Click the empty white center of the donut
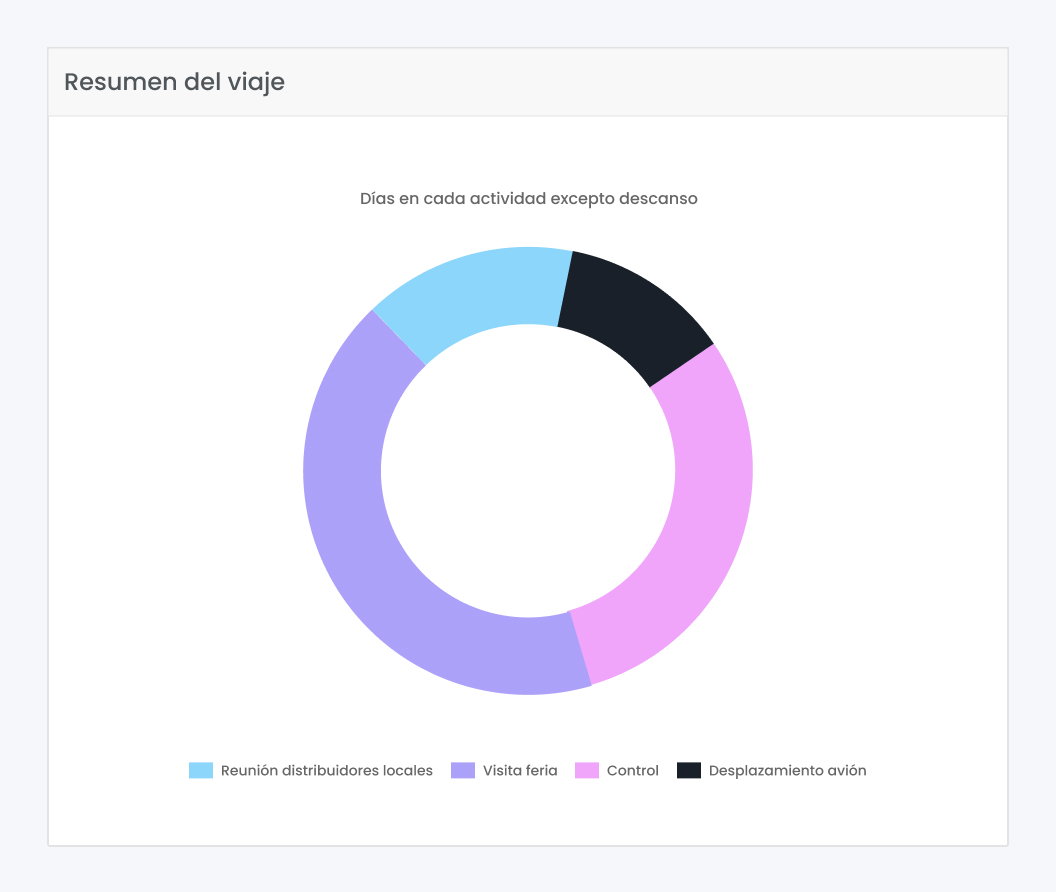 click(528, 470)
